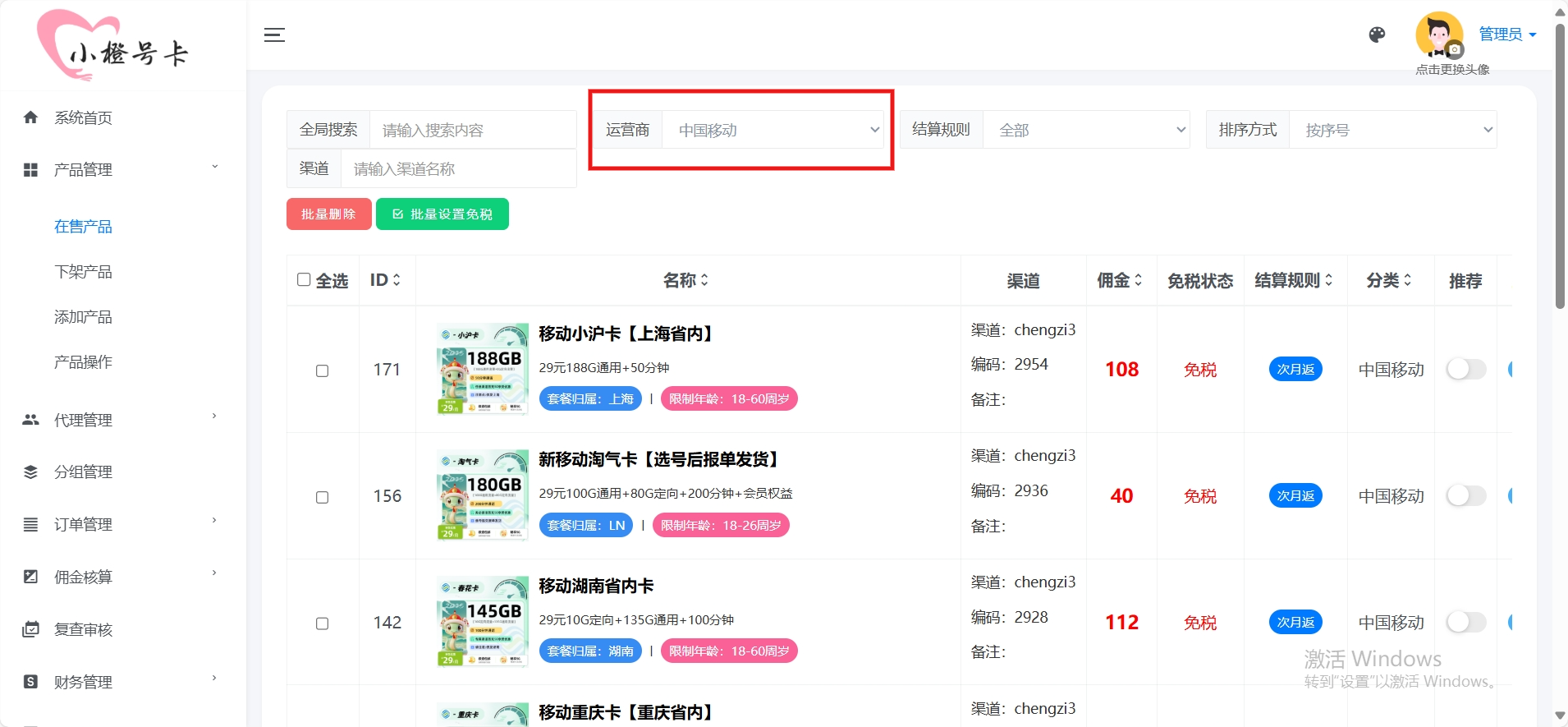Open 在售产品 submenu item

[83, 227]
